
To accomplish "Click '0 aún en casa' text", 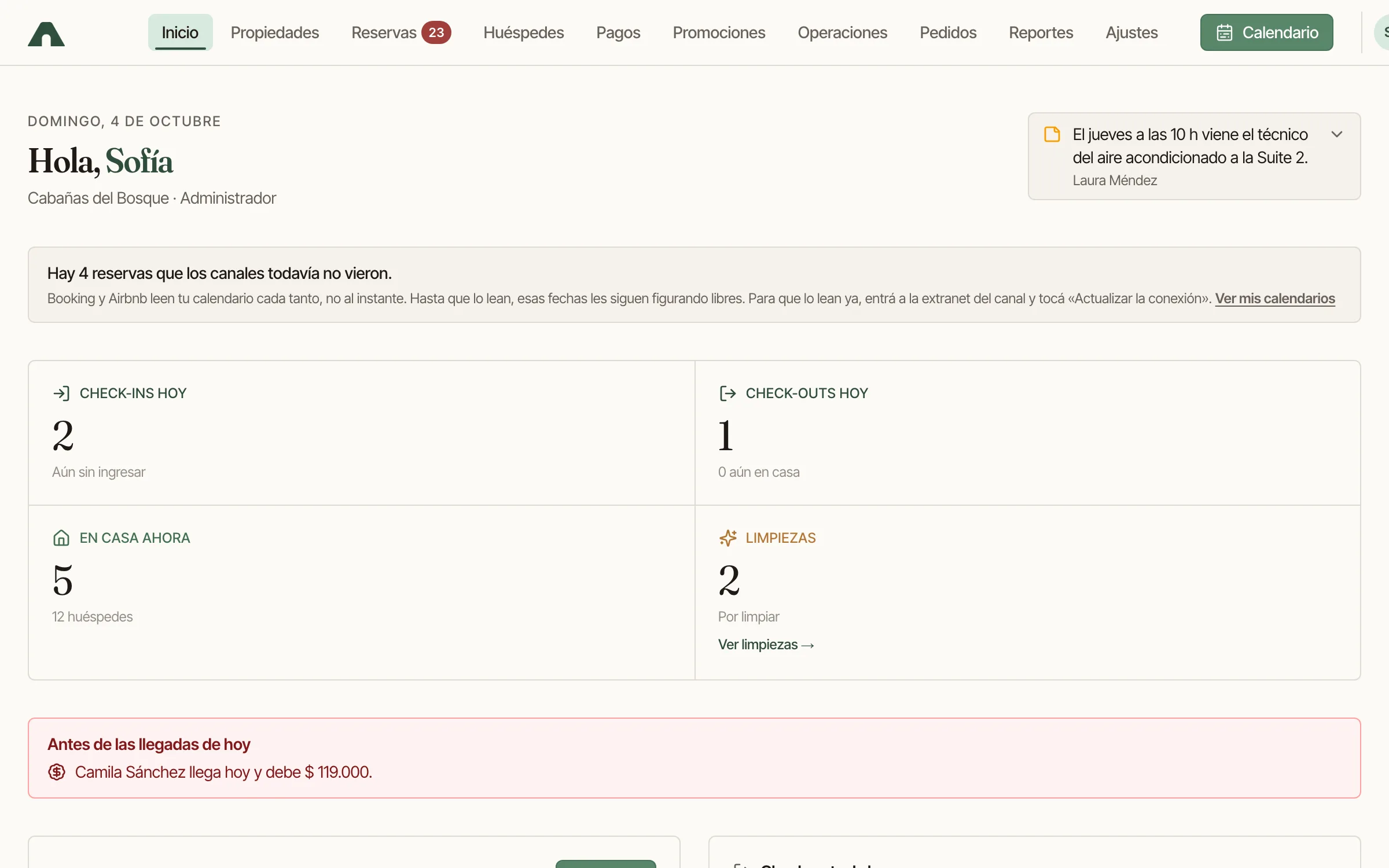I will pyautogui.click(x=759, y=472).
